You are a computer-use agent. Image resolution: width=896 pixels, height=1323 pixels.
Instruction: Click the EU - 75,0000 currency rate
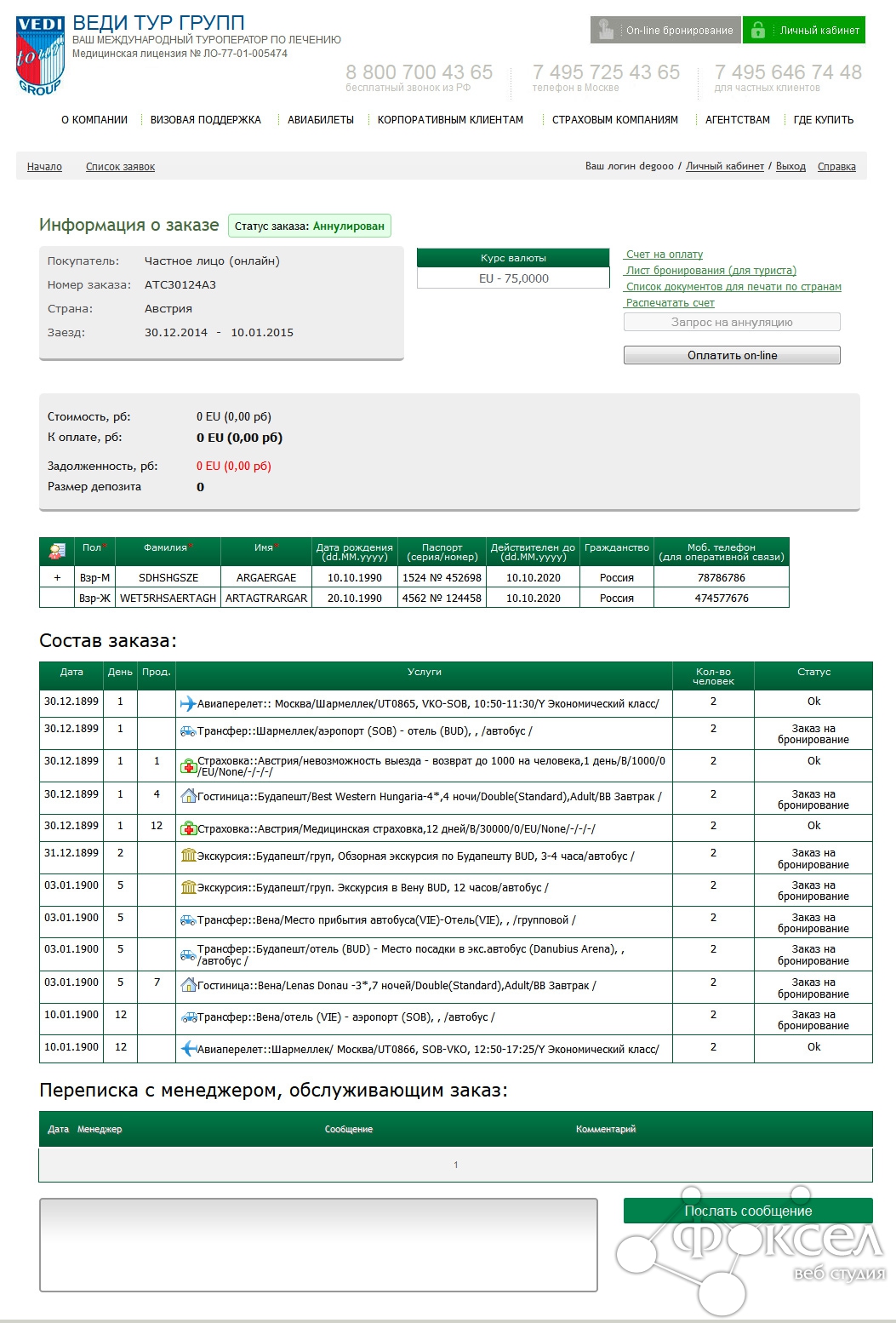(x=513, y=278)
